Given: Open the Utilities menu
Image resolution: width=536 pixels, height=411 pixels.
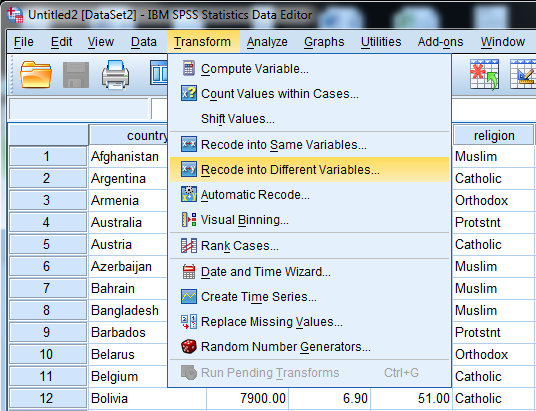Looking at the screenshot, I should pos(381,42).
